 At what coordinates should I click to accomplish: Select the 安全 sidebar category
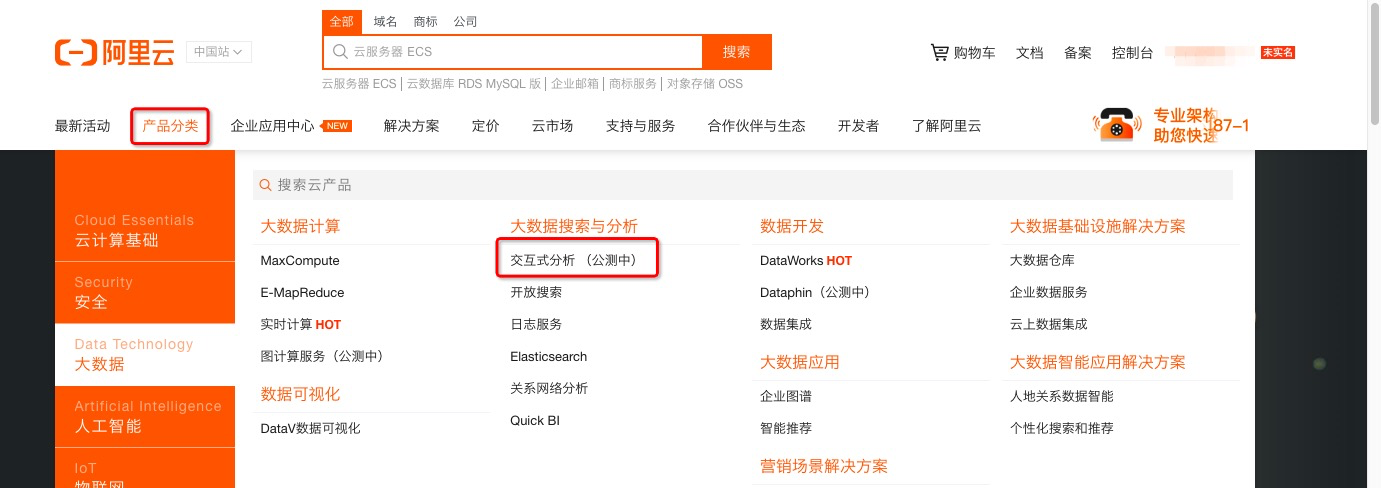pos(145,293)
